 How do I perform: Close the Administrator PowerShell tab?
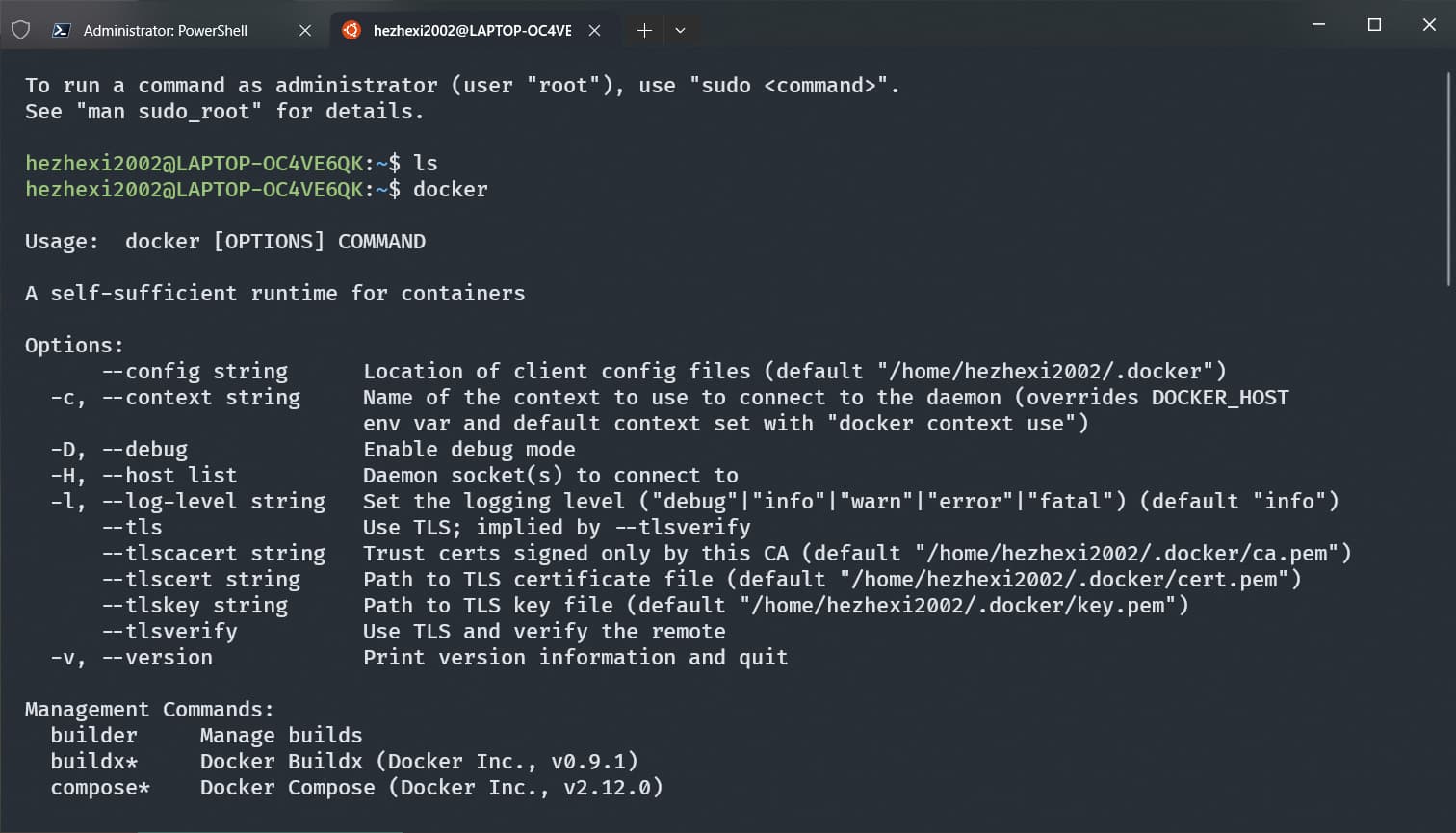point(305,30)
